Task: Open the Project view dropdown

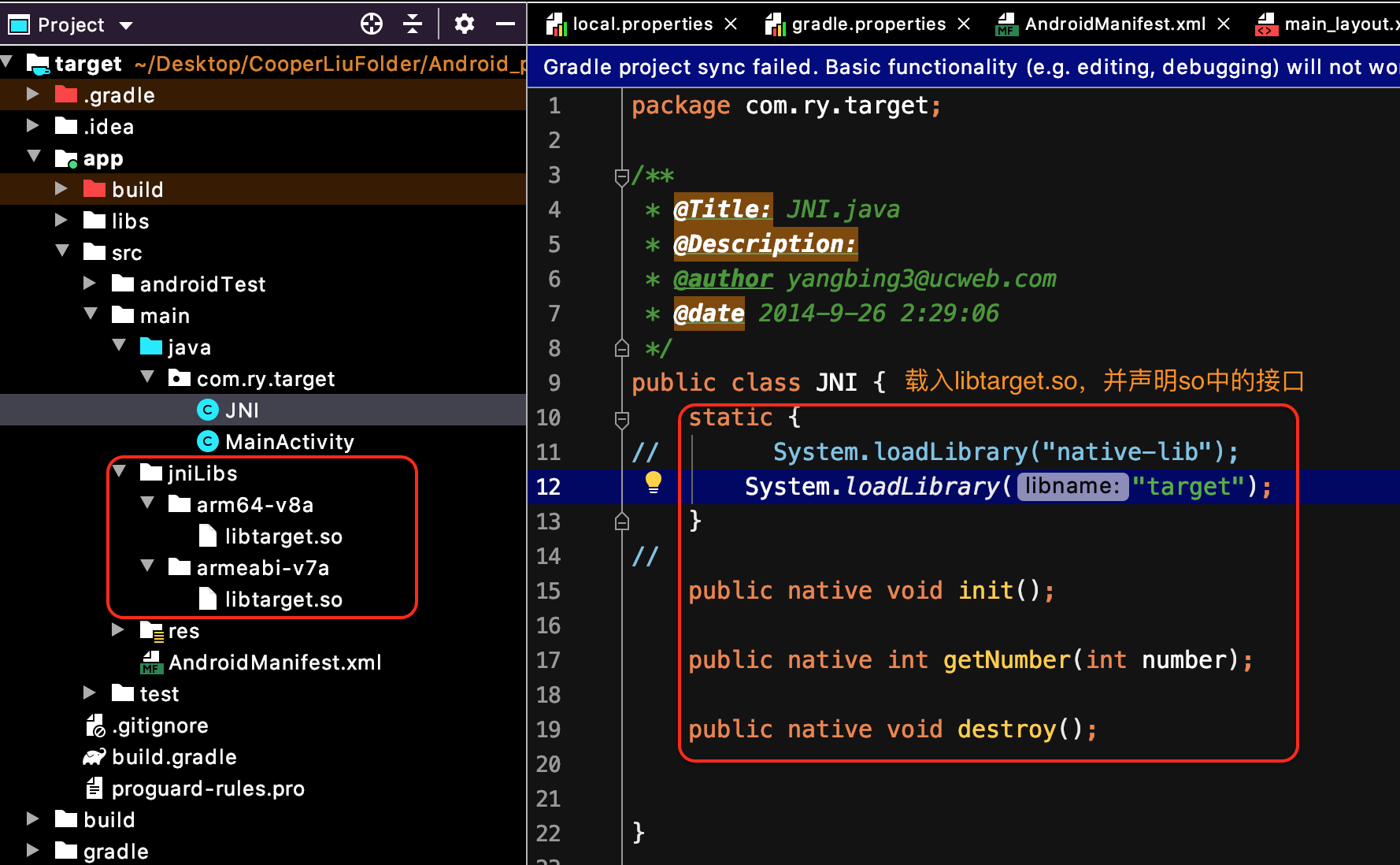Action: [125, 25]
